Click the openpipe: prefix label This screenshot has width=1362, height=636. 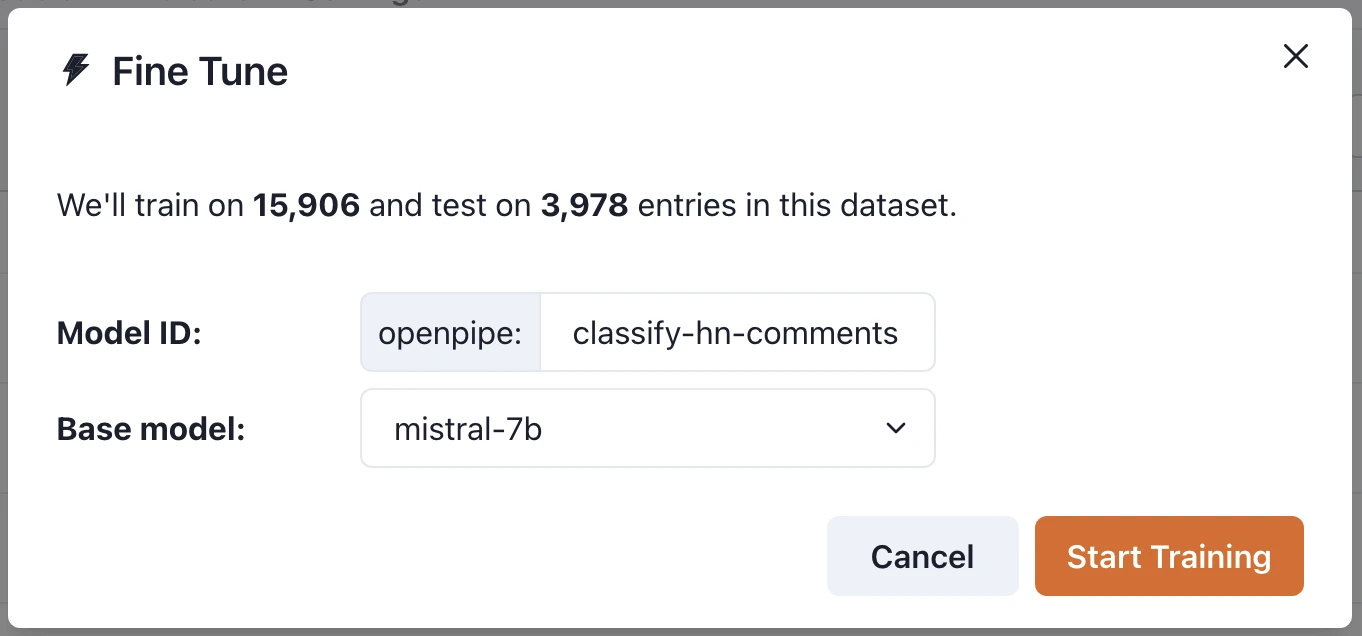(x=449, y=332)
